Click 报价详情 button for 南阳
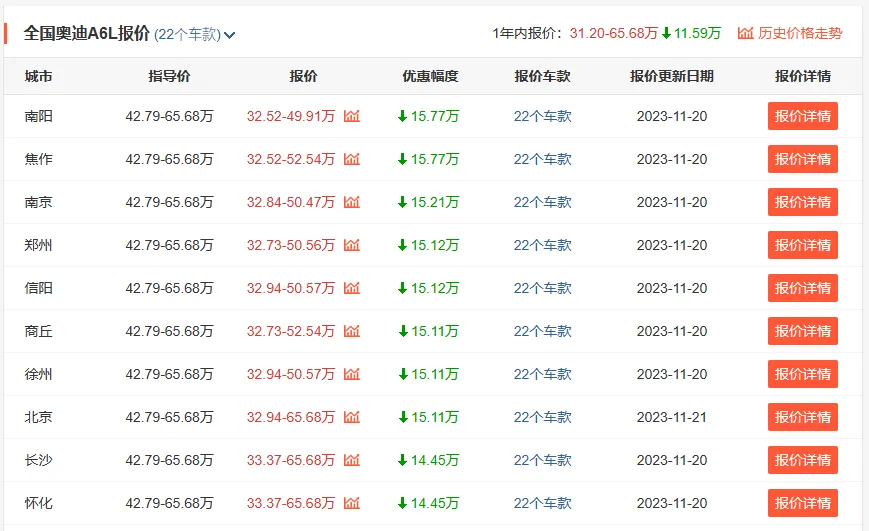Image resolution: width=869 pixels, height=531 pixels. point(802,116)
